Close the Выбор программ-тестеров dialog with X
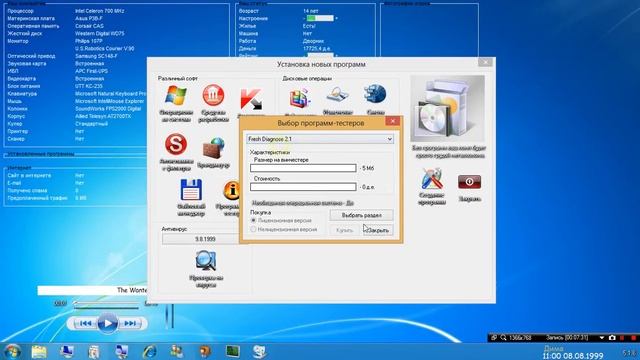The height and width of the screenshot is (360, 640). pyautogui.click(x=393, y=121)
